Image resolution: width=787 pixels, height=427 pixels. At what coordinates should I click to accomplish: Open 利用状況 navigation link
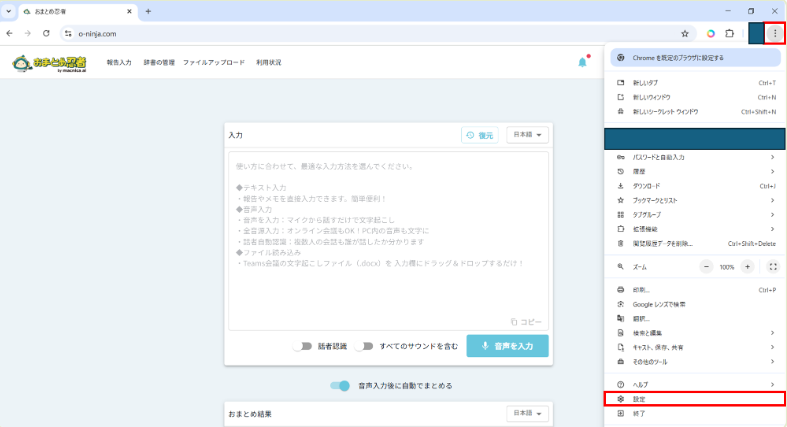[x=269, y=62]
